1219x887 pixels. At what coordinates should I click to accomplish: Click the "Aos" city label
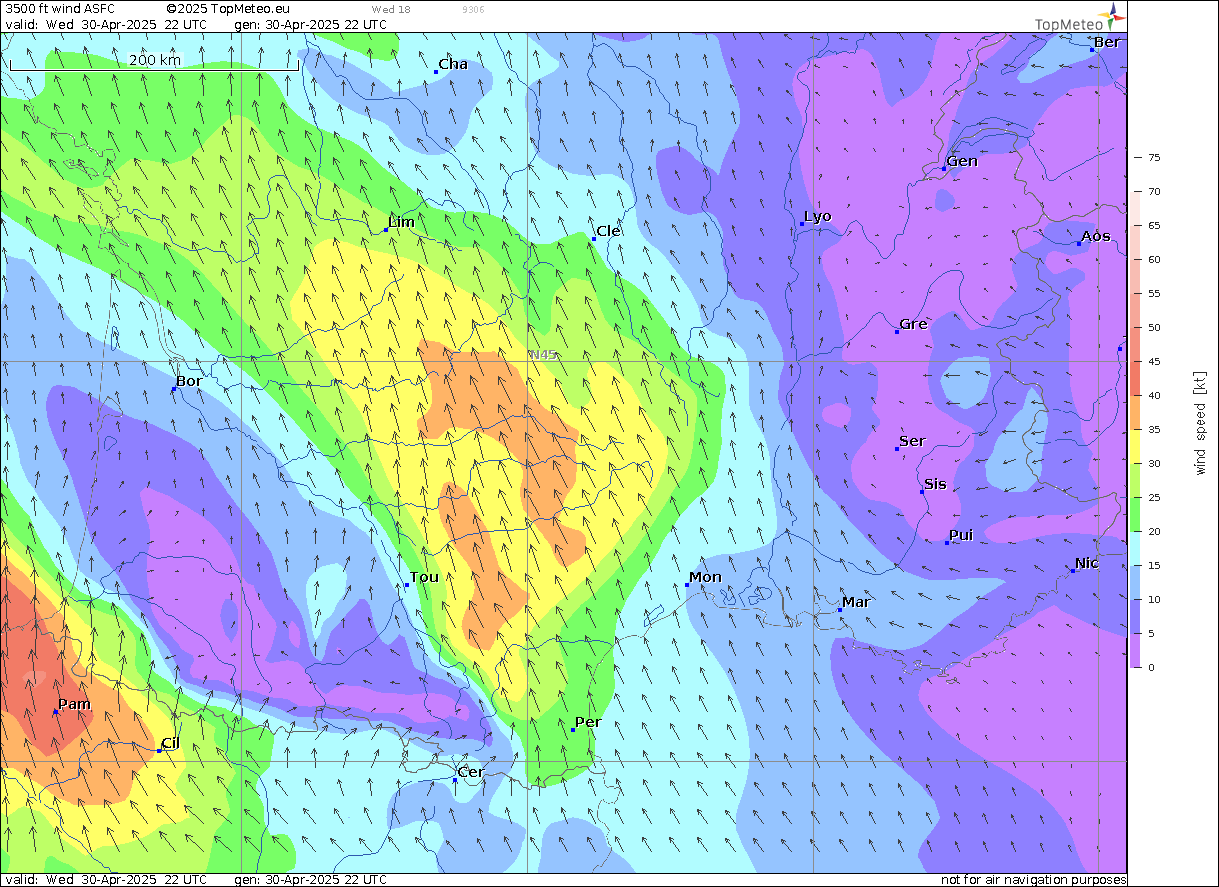click(1096, 236)
